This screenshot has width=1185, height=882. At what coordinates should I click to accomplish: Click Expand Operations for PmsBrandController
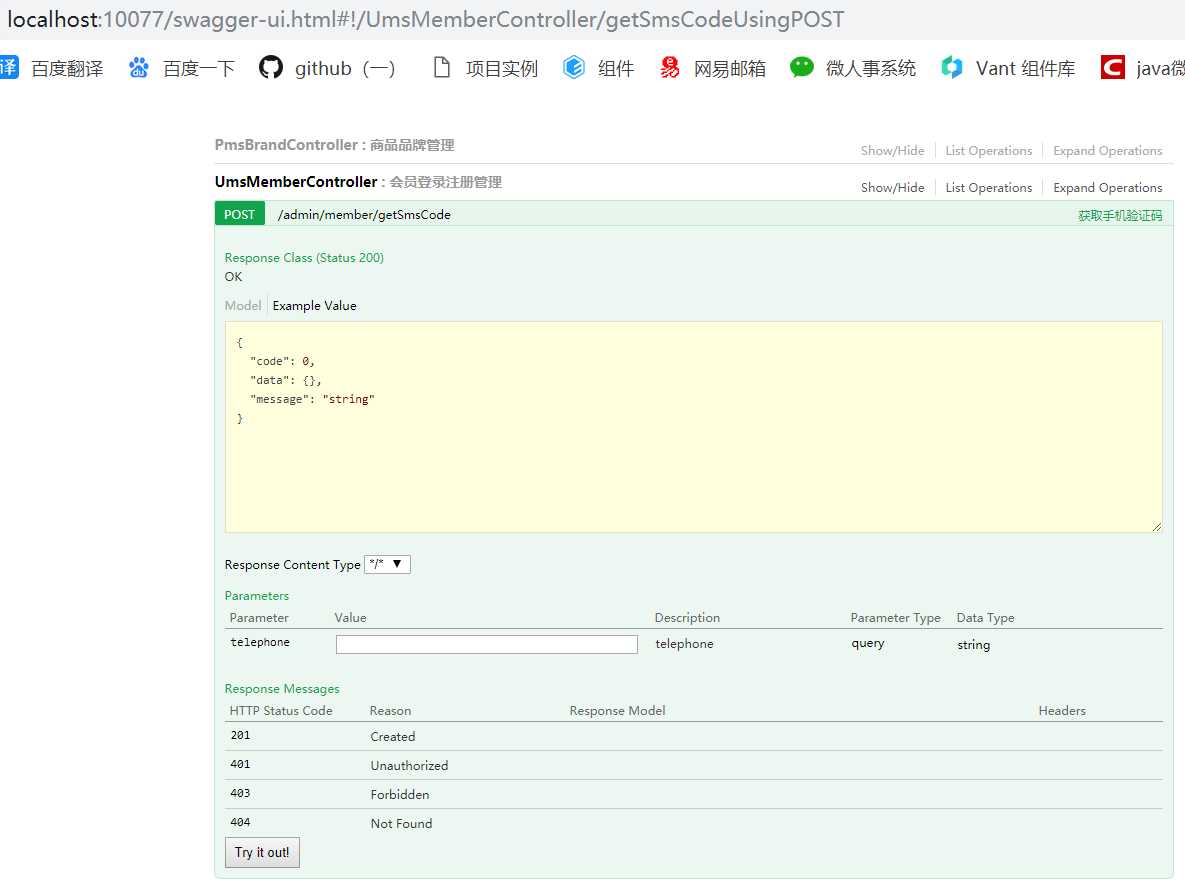[1108, 150]
